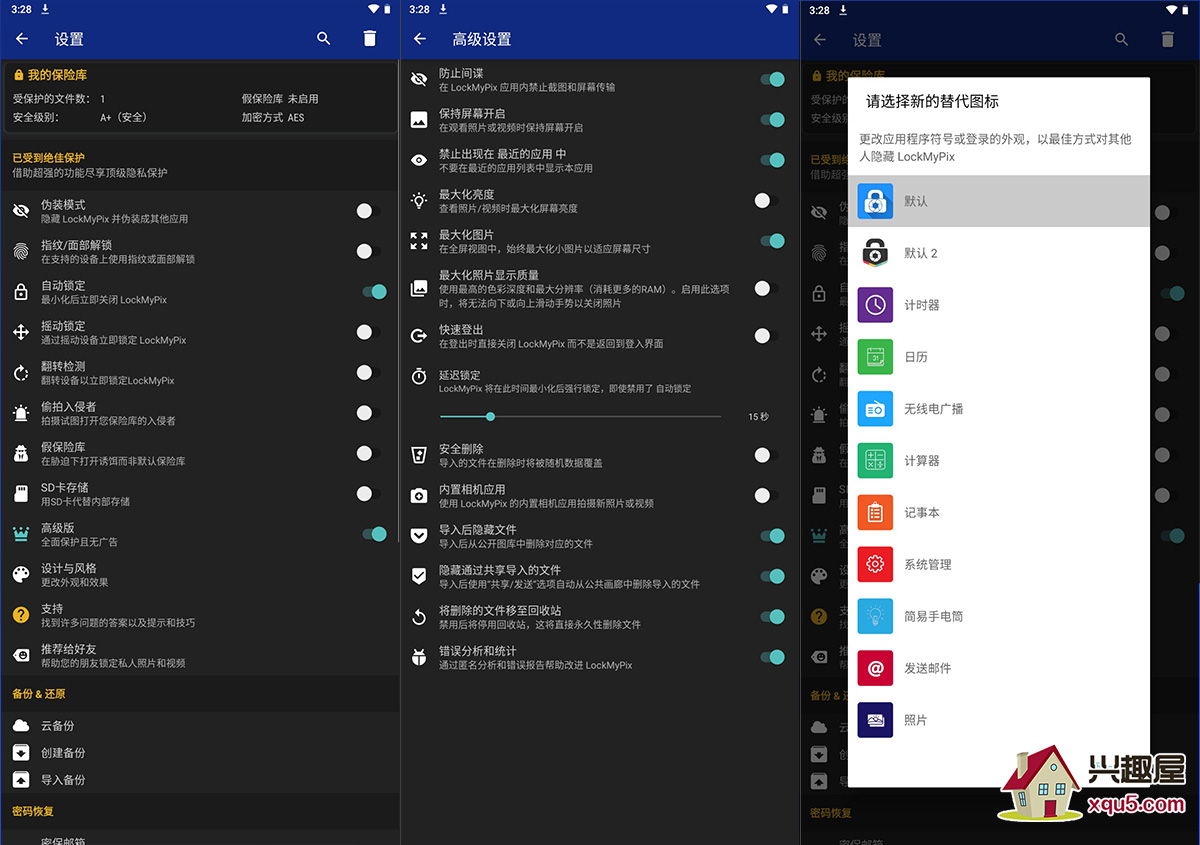Tap 发送邮件 @ app icon
The height and width of the screenshot is (845, 1200).
coord(875,669)
